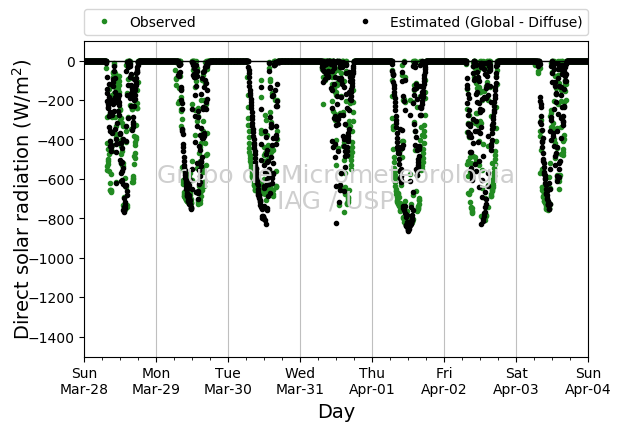Click the y-axis tick label −200
Screen dimensions: 621x431
pyautogui.click(x=56, y=101)
